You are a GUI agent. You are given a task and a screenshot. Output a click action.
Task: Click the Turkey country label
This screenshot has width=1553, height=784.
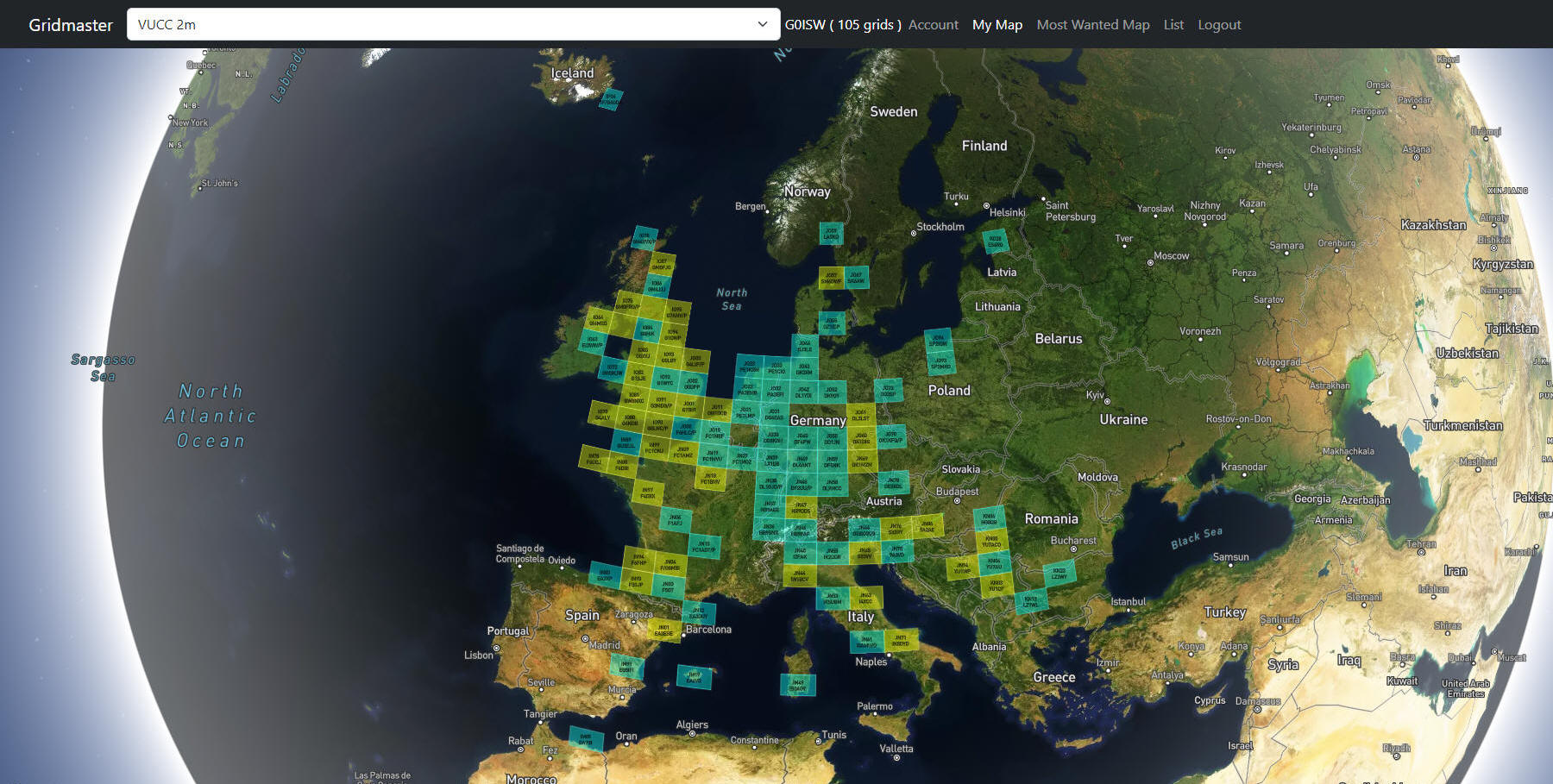point(1225,612)
